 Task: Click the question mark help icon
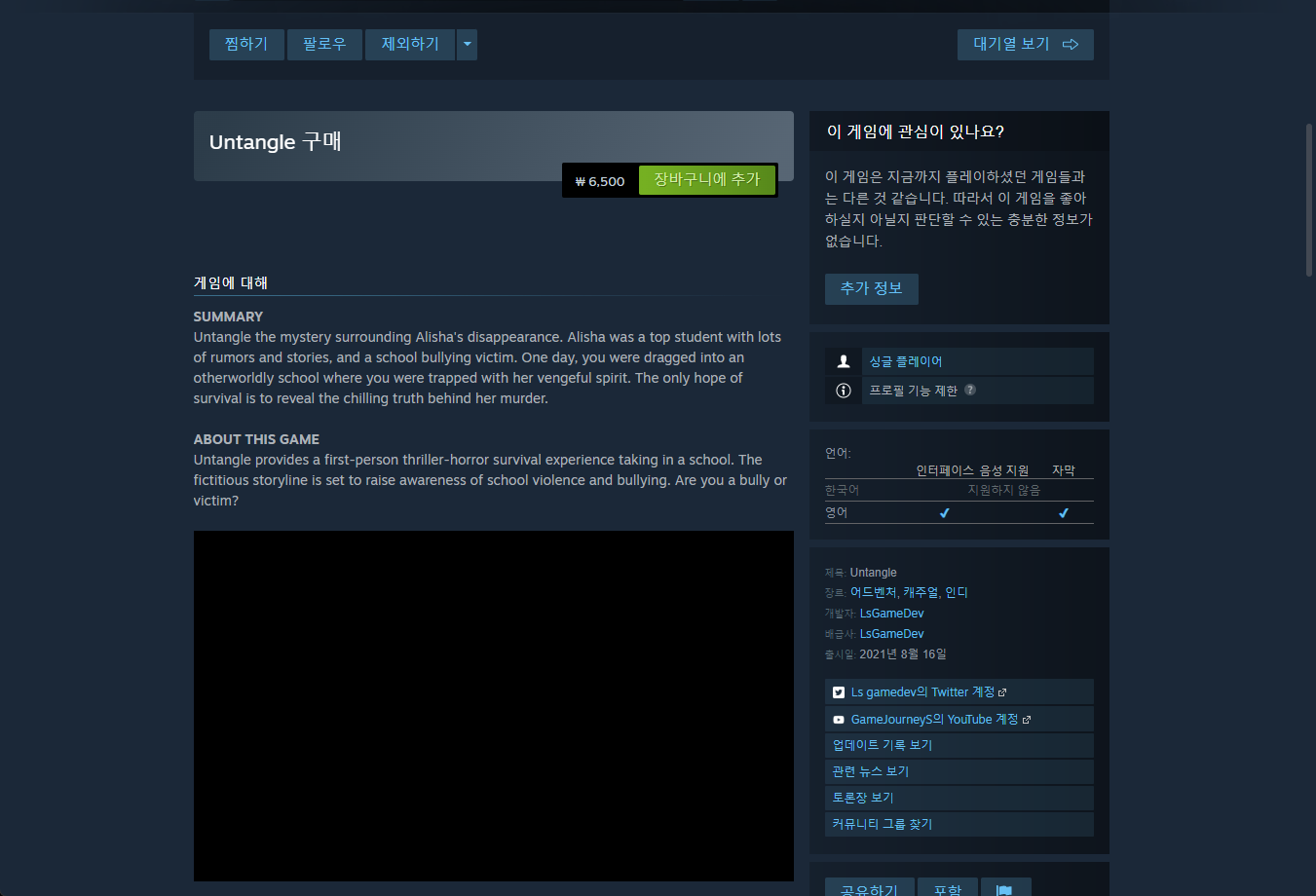coord(970,390)
